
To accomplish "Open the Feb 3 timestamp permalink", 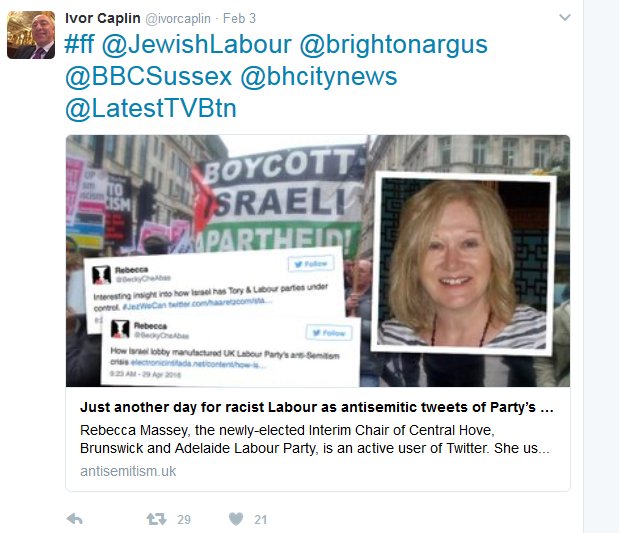I will coord(239,18).
